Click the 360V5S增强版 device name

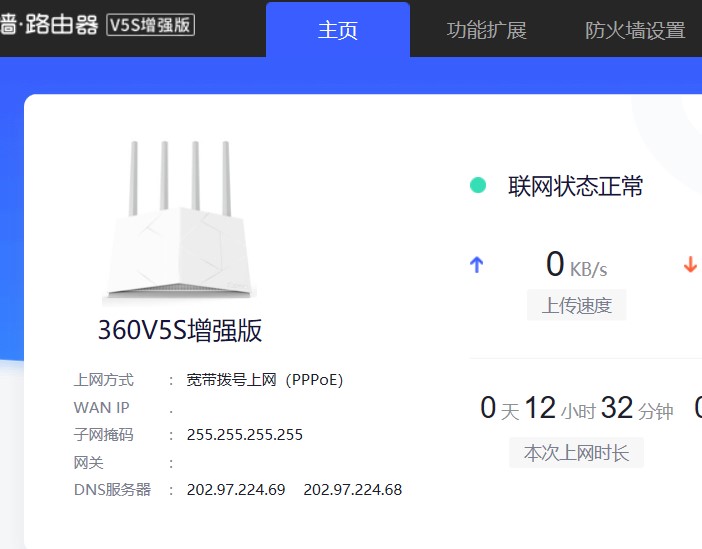(x=180, y=330)
